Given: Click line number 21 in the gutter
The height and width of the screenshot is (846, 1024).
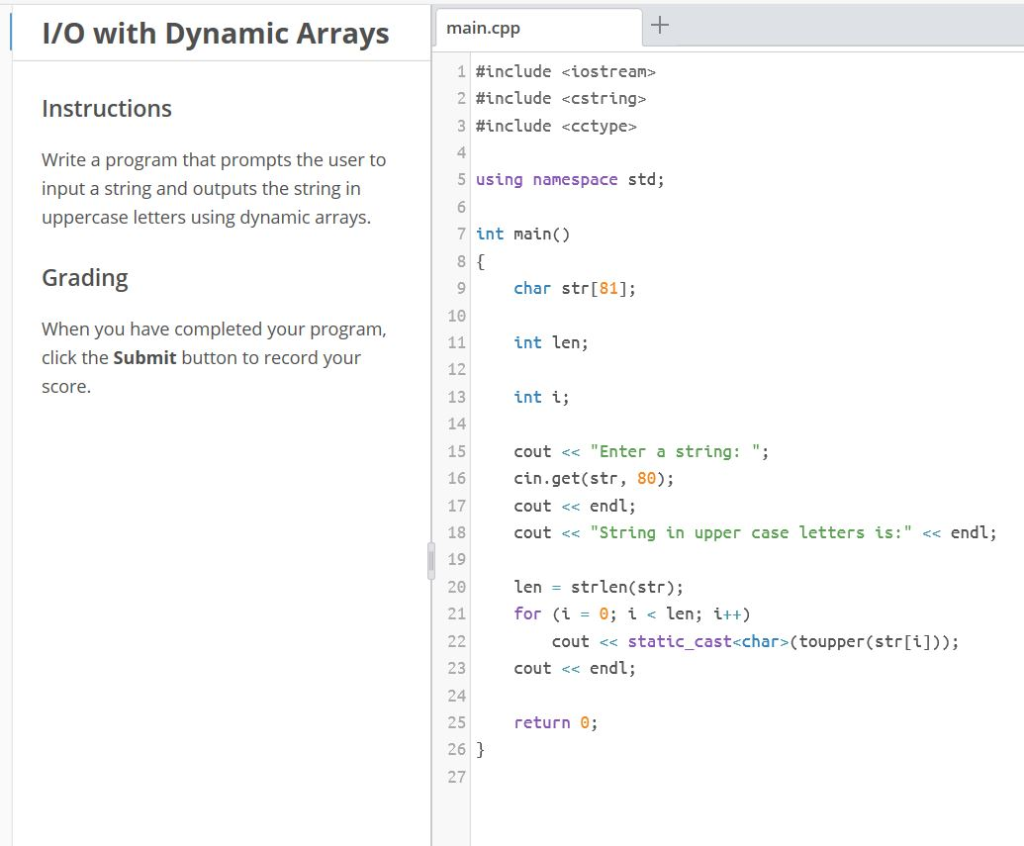Looking at the screenshot, I should coord(456,613).
